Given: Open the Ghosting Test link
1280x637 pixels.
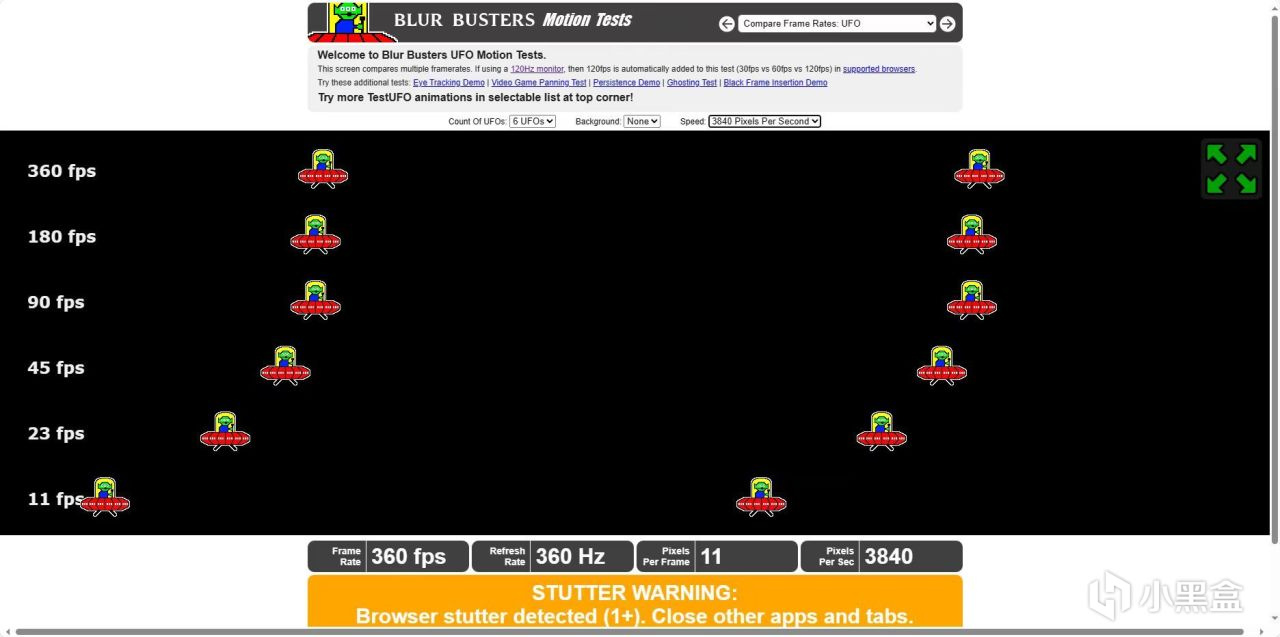Looking at the screenshot, I should click(692, 83).
